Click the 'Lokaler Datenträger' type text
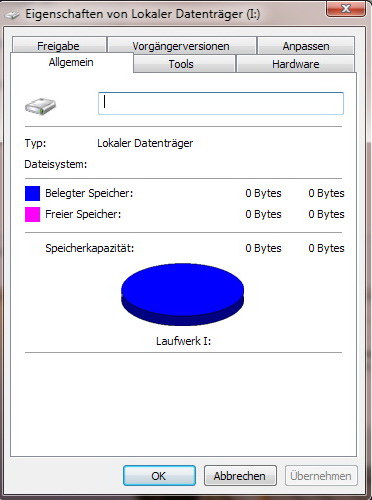 [x=145, y=143]
